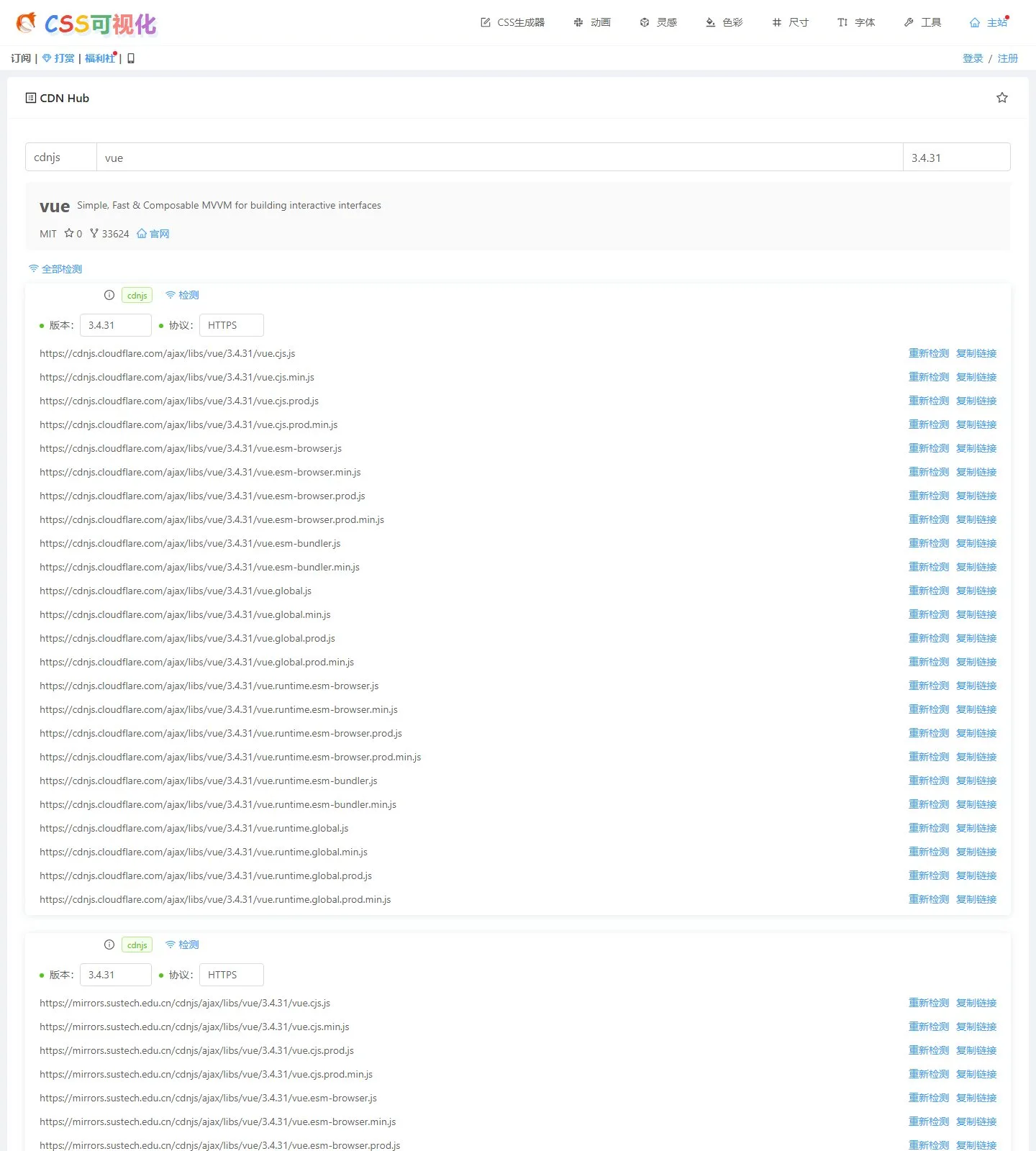This screenshot has height=1151, width=1036.
Task: Recheck cloudflare vue.runtime.esm-browser.js
Action: pos(929,686)
